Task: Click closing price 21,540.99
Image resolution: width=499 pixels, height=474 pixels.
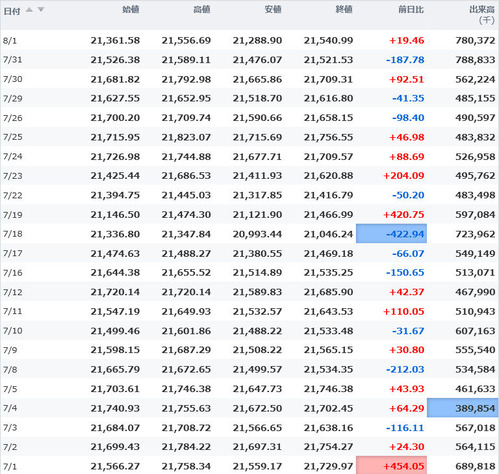Action: tap(328, 41)
